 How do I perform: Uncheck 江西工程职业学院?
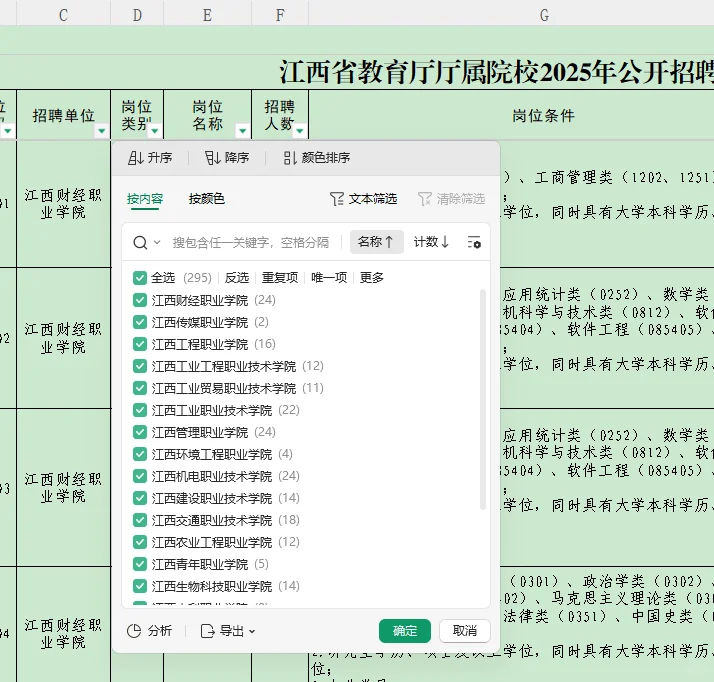(x=140, y=344)
